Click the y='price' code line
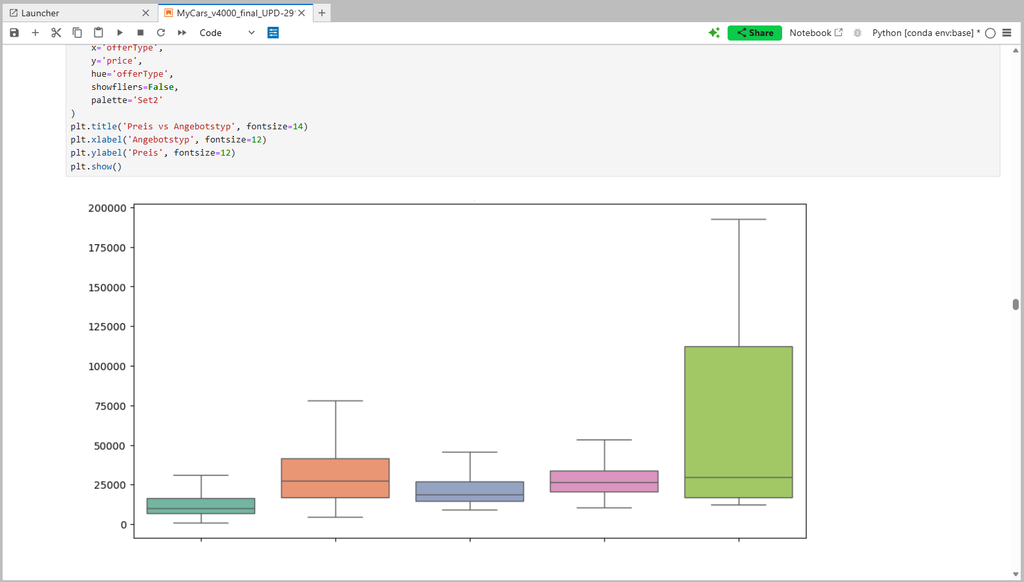The image size is (1024, 582). click(x=116, y=61)
